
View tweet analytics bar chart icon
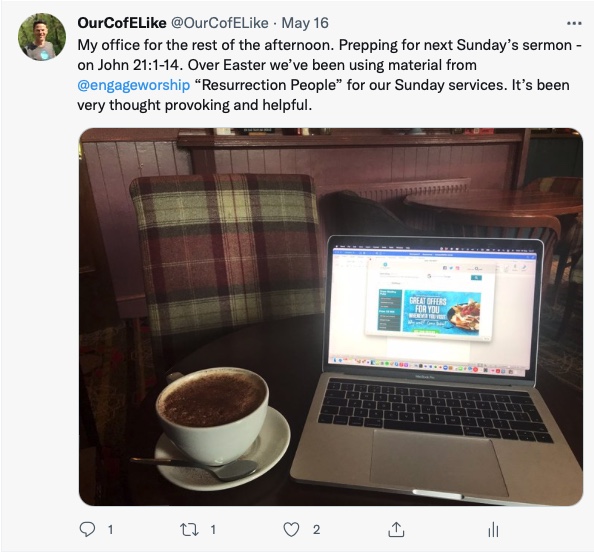(x=493, y=530)
